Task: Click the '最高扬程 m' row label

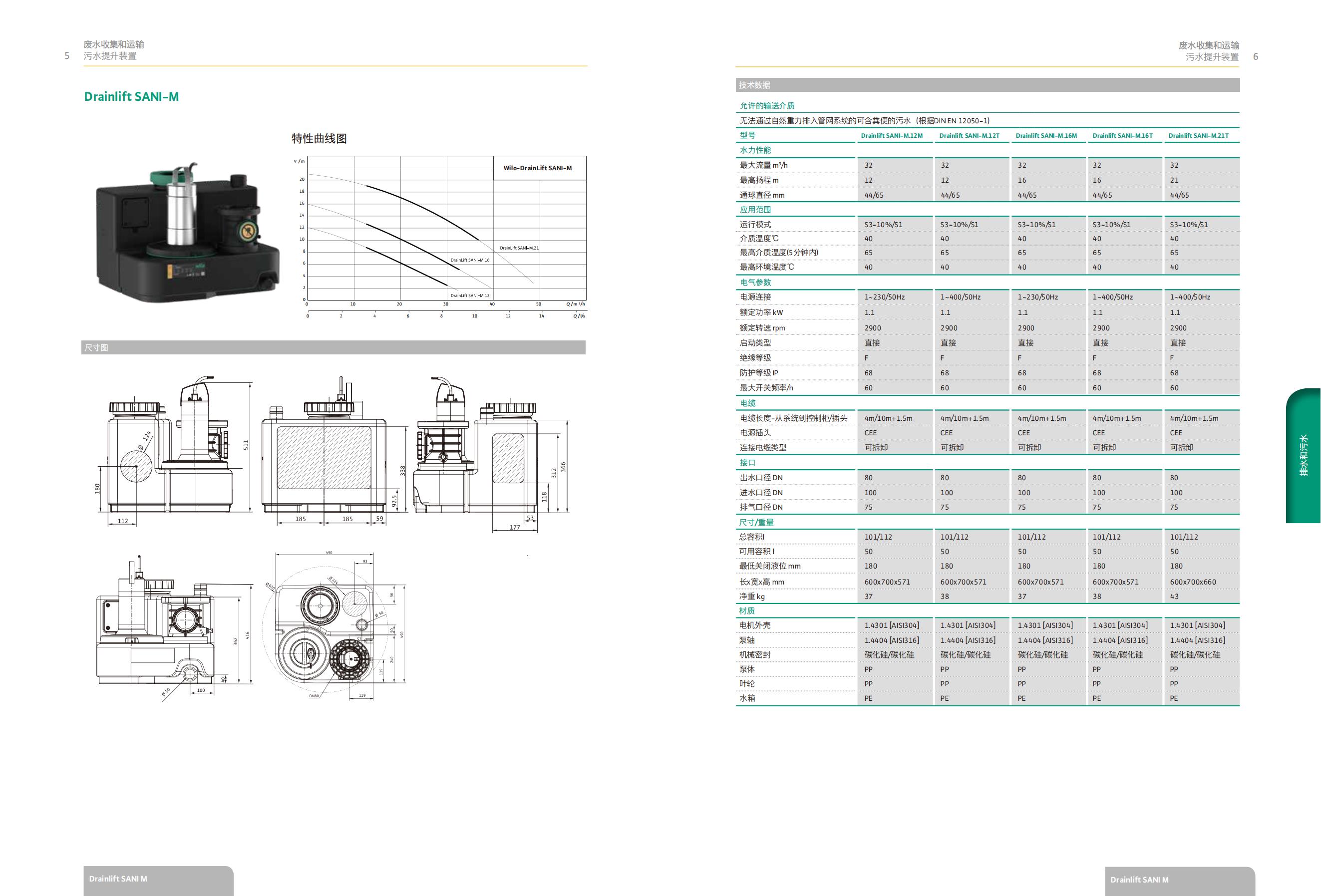Action: click(x=759, y=180)
